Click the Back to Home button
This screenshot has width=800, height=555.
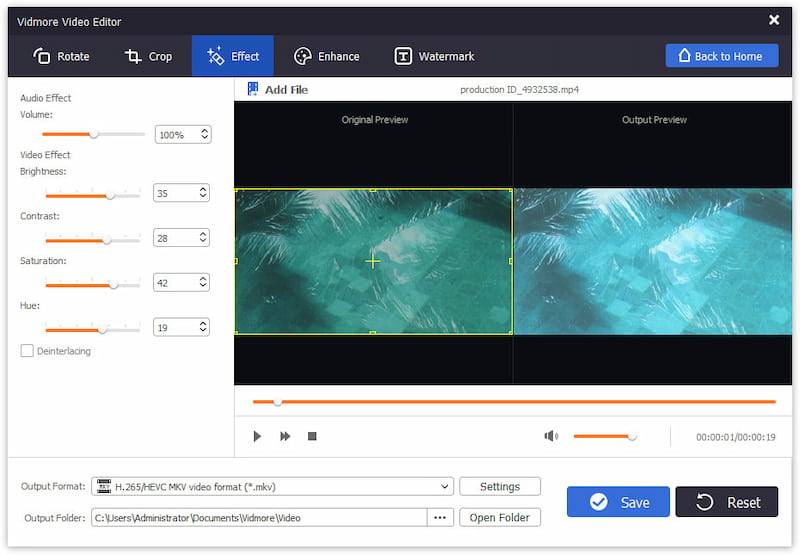click(721, 56)
